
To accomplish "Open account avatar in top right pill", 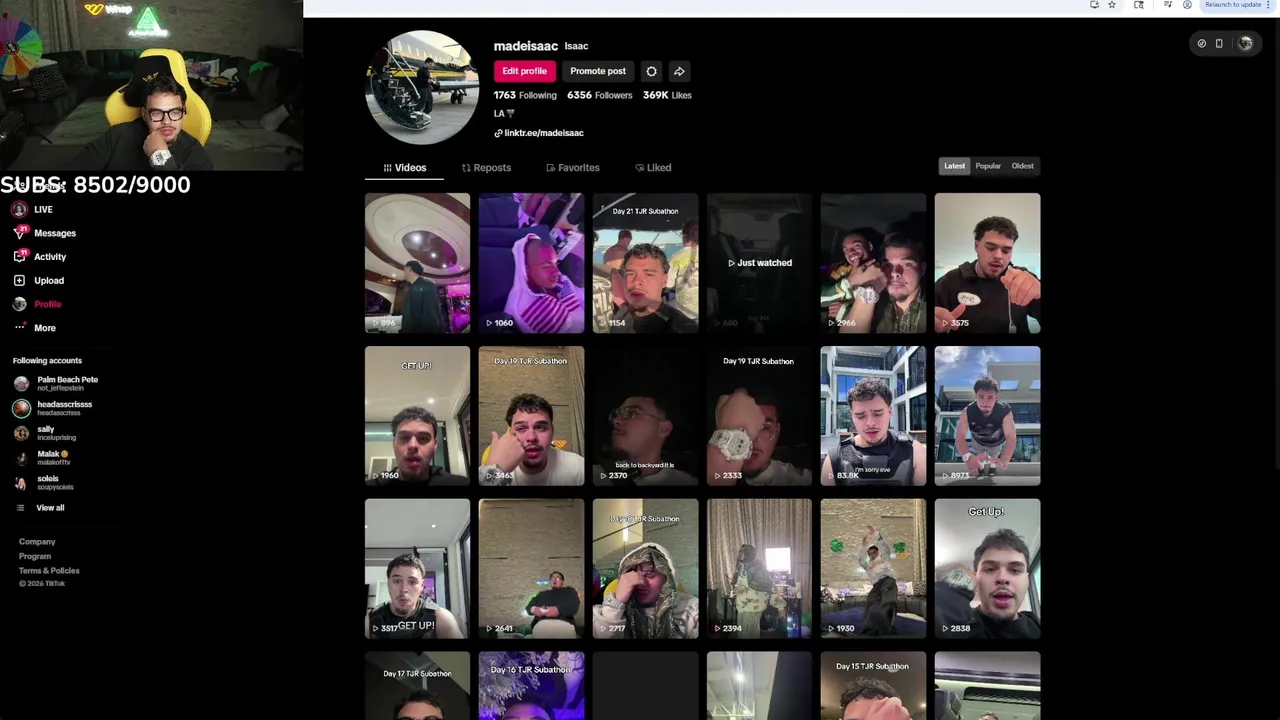I will (1245, 44).
